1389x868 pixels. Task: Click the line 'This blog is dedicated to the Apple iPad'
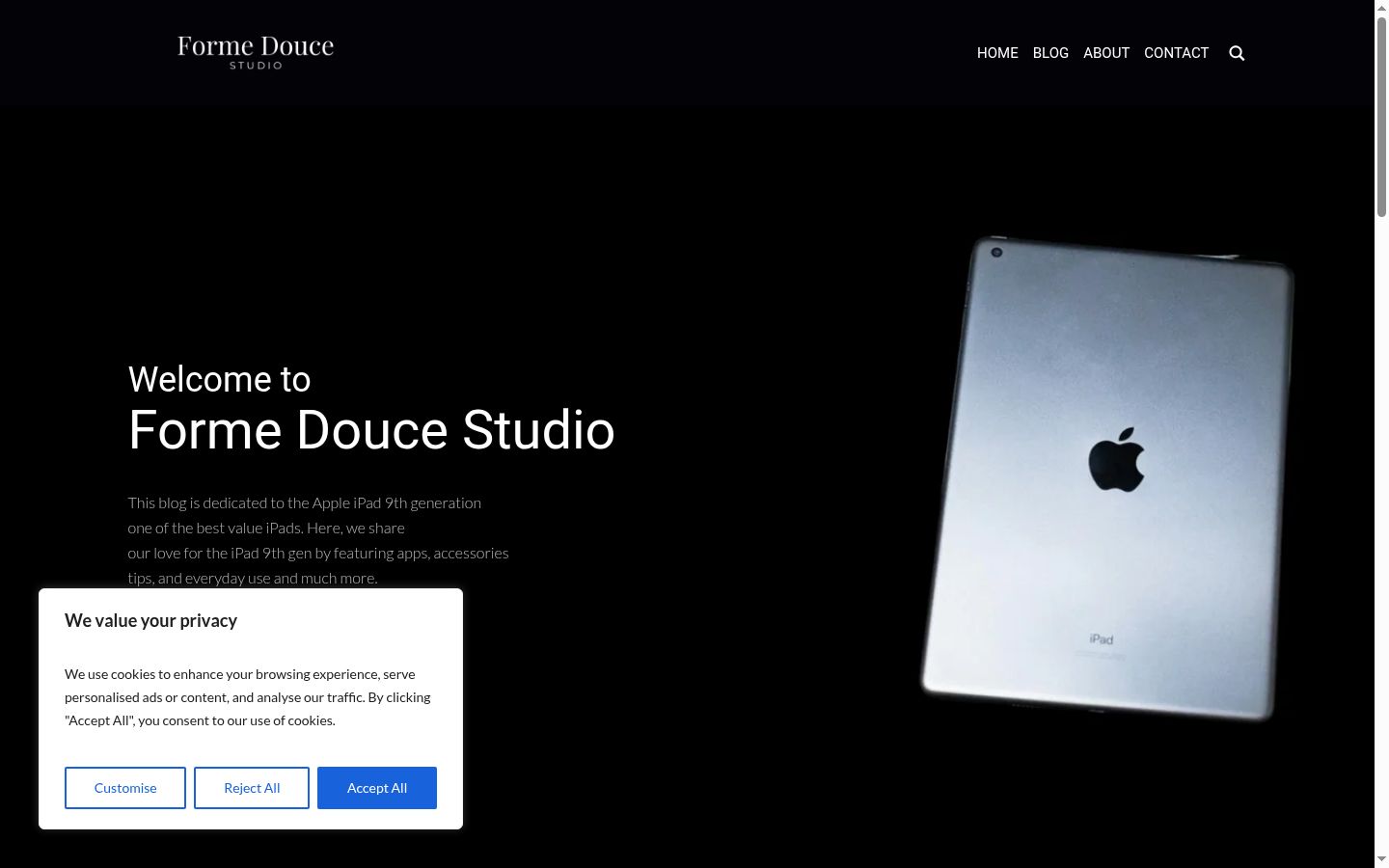pos(304,502)
